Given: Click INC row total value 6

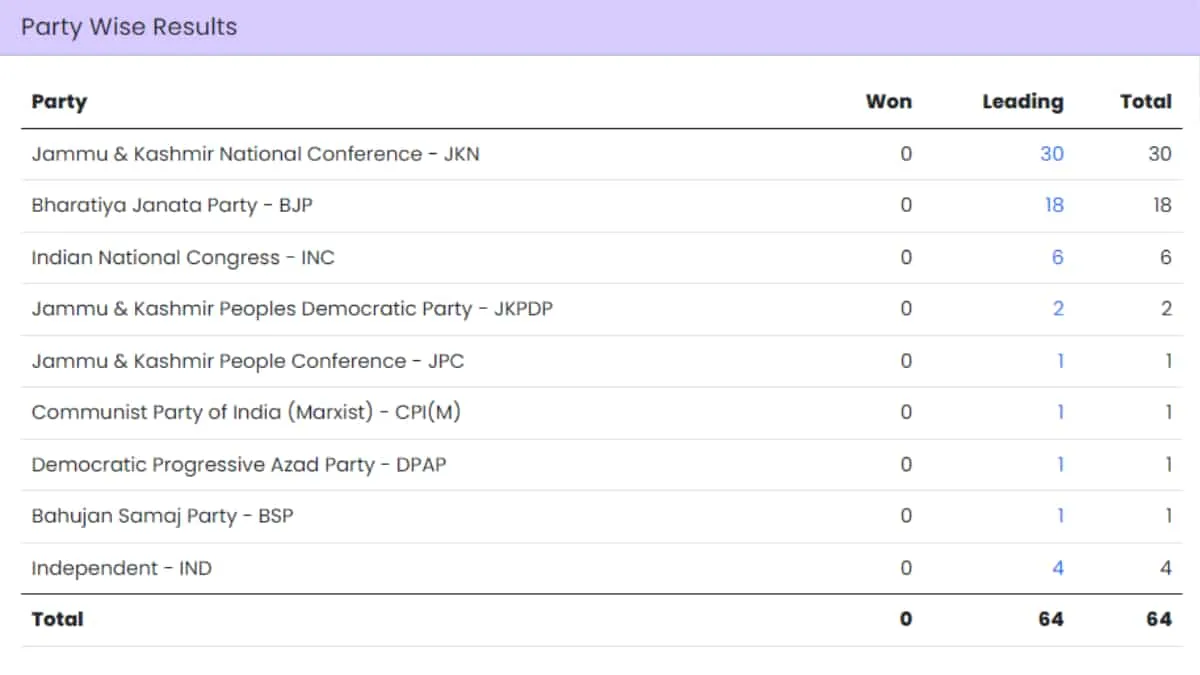Looking at the screenshot, I should tap(1165, 257).
